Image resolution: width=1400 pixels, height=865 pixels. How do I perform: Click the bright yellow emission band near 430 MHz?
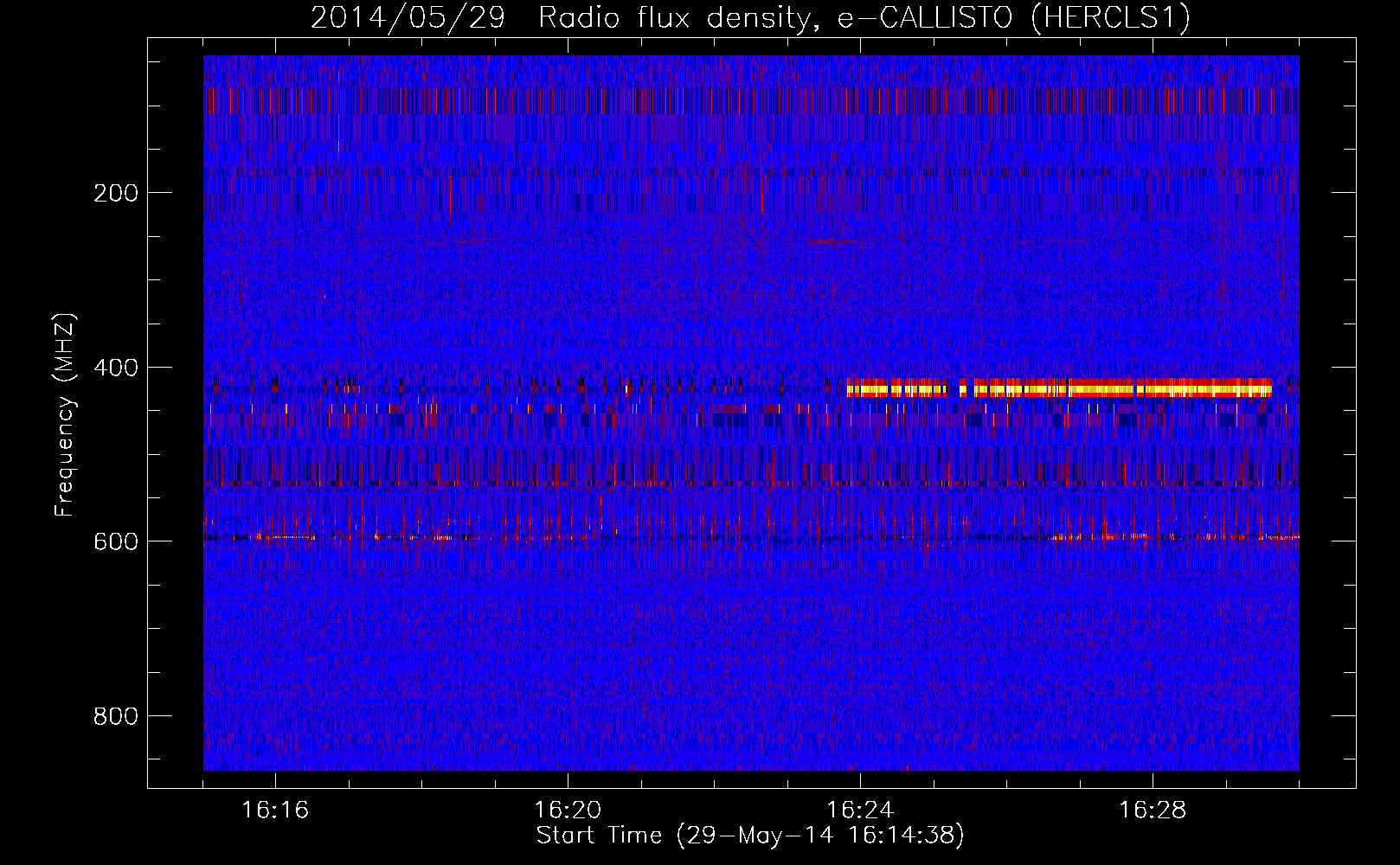(x=1059, y=388)
